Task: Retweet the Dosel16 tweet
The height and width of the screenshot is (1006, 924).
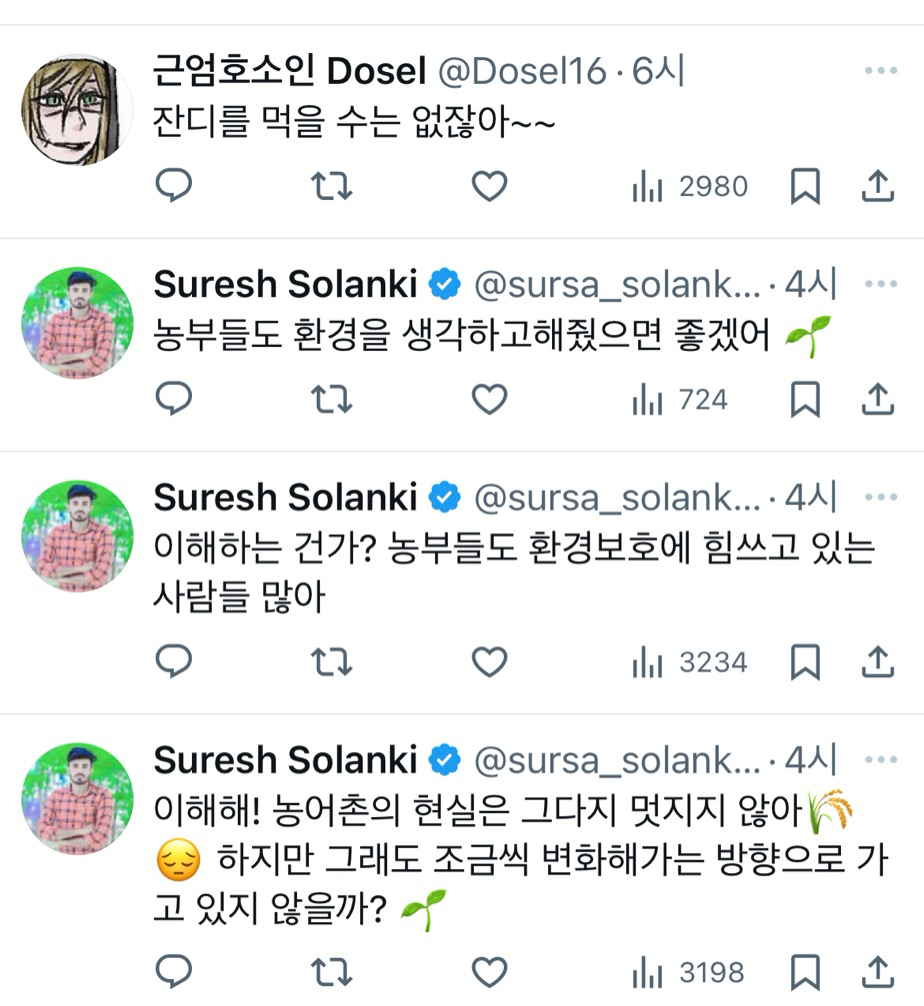Action: pyautogui.click(x=331, y=186)
